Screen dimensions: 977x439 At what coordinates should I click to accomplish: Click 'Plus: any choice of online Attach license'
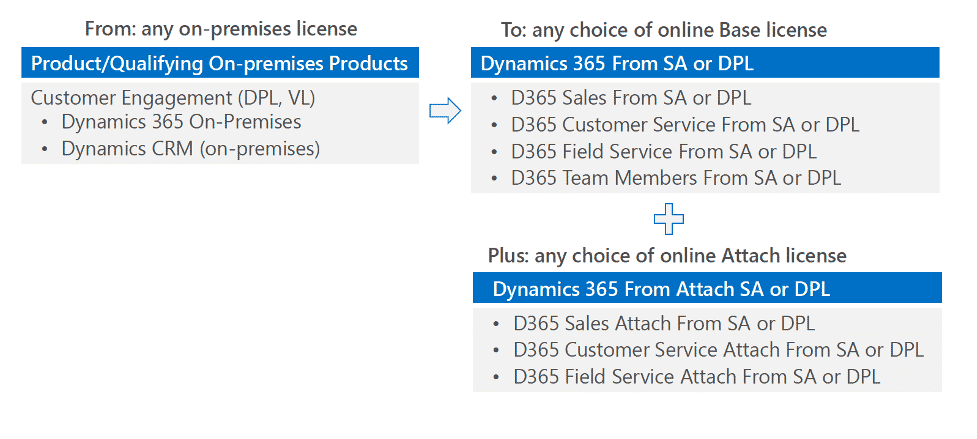coord(667,255)
